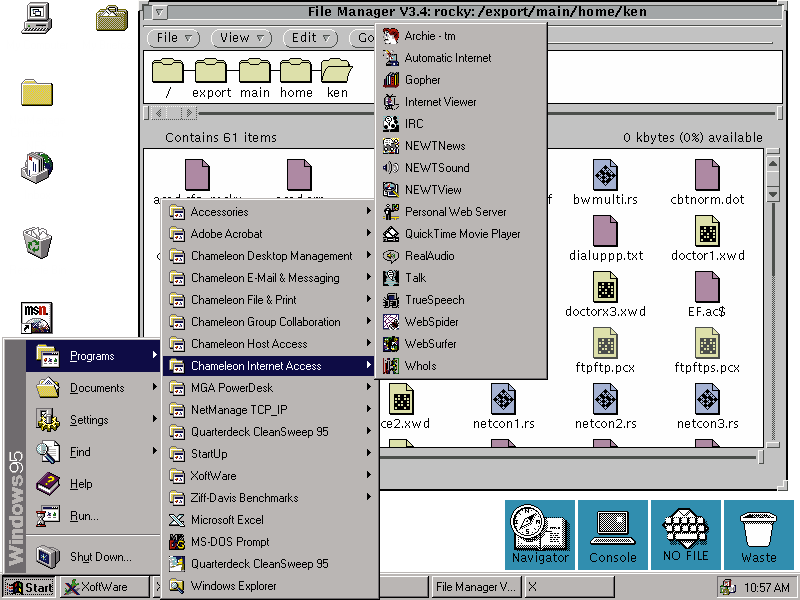Open the File dropdown in File Manager
The width and height of the screenshot is (800, 600).
pos(173,38)
